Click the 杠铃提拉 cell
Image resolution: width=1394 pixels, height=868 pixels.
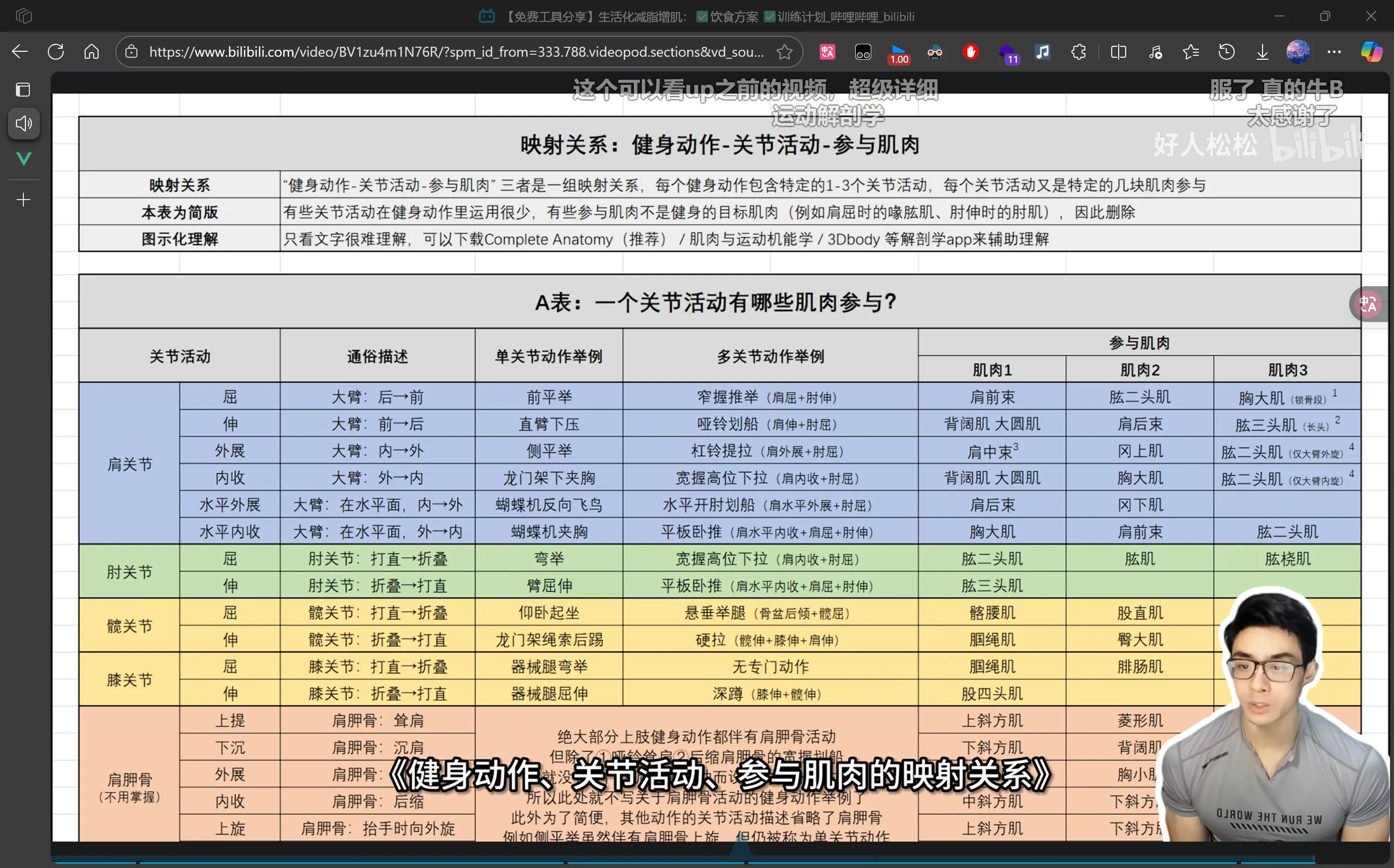click(771, 450)
